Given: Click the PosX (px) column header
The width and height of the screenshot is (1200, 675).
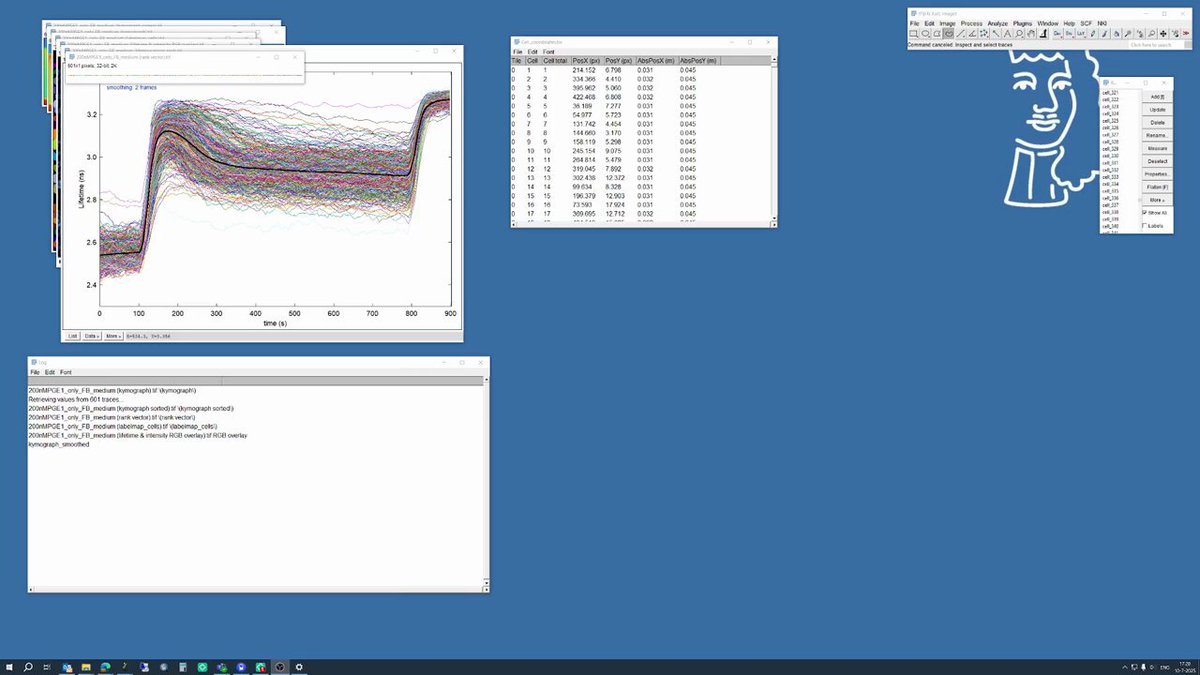Looking at the screenshot, I should (586, 60).
